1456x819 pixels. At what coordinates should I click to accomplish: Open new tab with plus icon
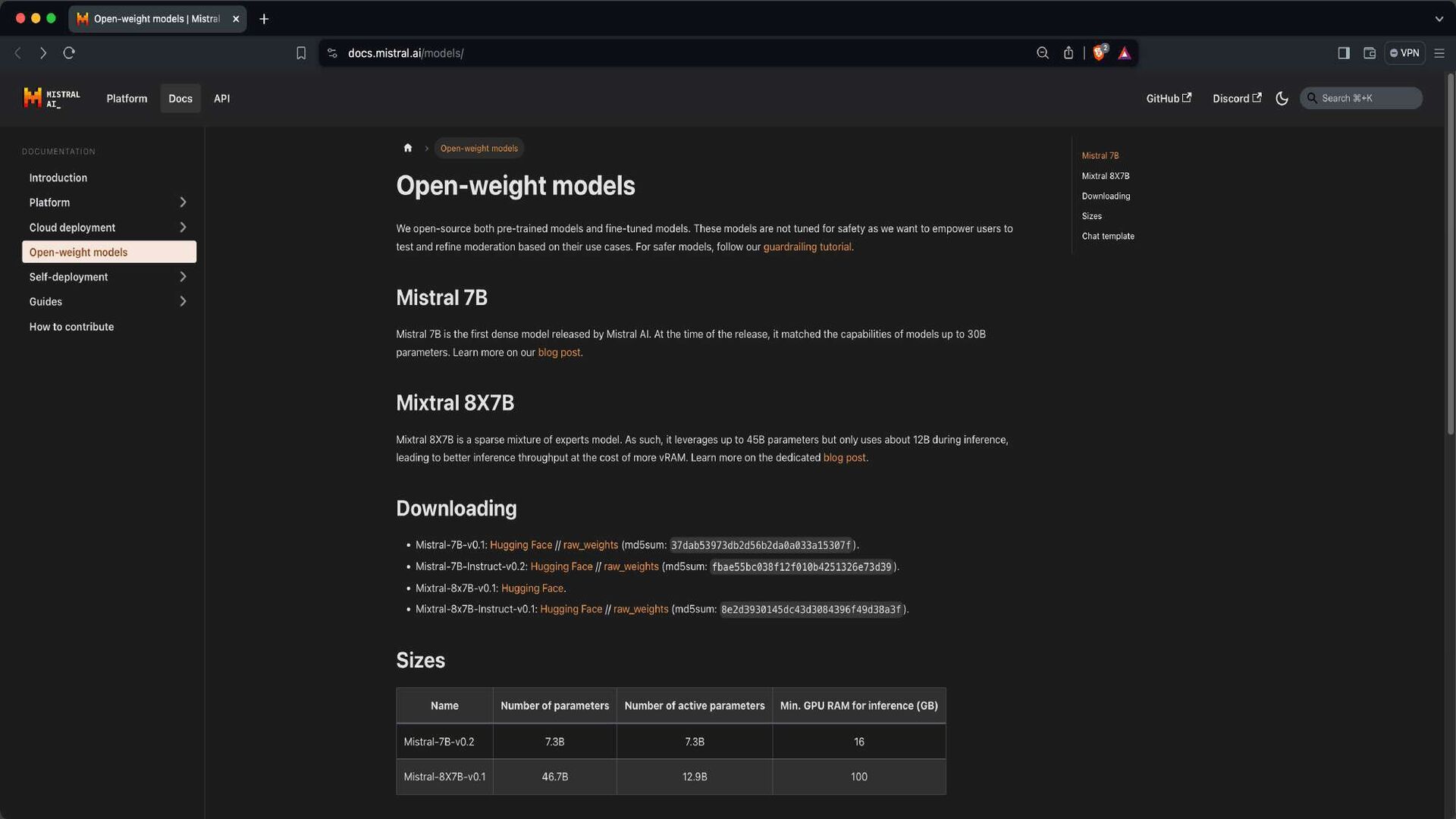point(264,19)
